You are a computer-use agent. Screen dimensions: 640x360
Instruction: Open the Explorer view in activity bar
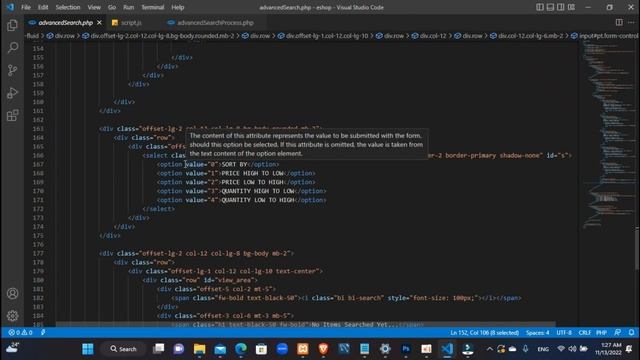pos(12,25)
